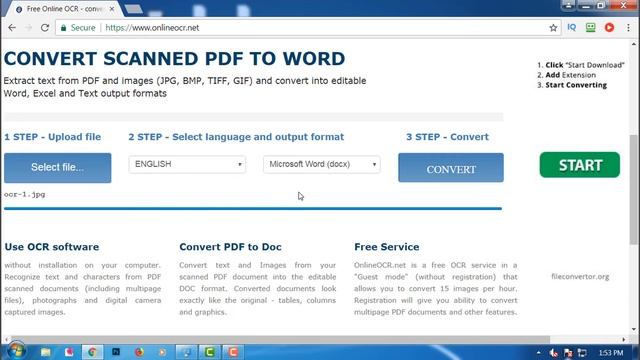Viewport: 640px width, 360px height.
Task: Show hidden system tray icons
Action: [x=539, y=353]
